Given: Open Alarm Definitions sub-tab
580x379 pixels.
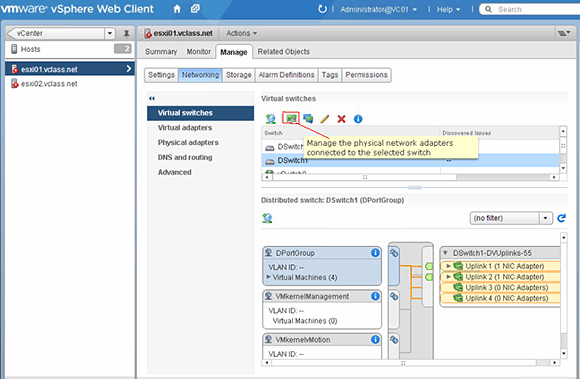Looking at the screenshot, I should (286, 75).
